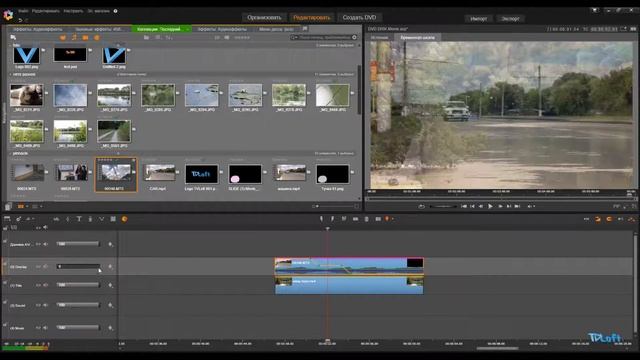Step one frame forward in the preview
640x360 pixels.
(500, 207)
